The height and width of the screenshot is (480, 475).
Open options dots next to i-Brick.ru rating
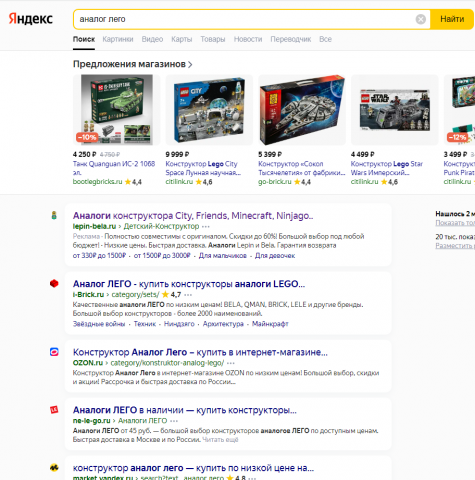[188, 295]
